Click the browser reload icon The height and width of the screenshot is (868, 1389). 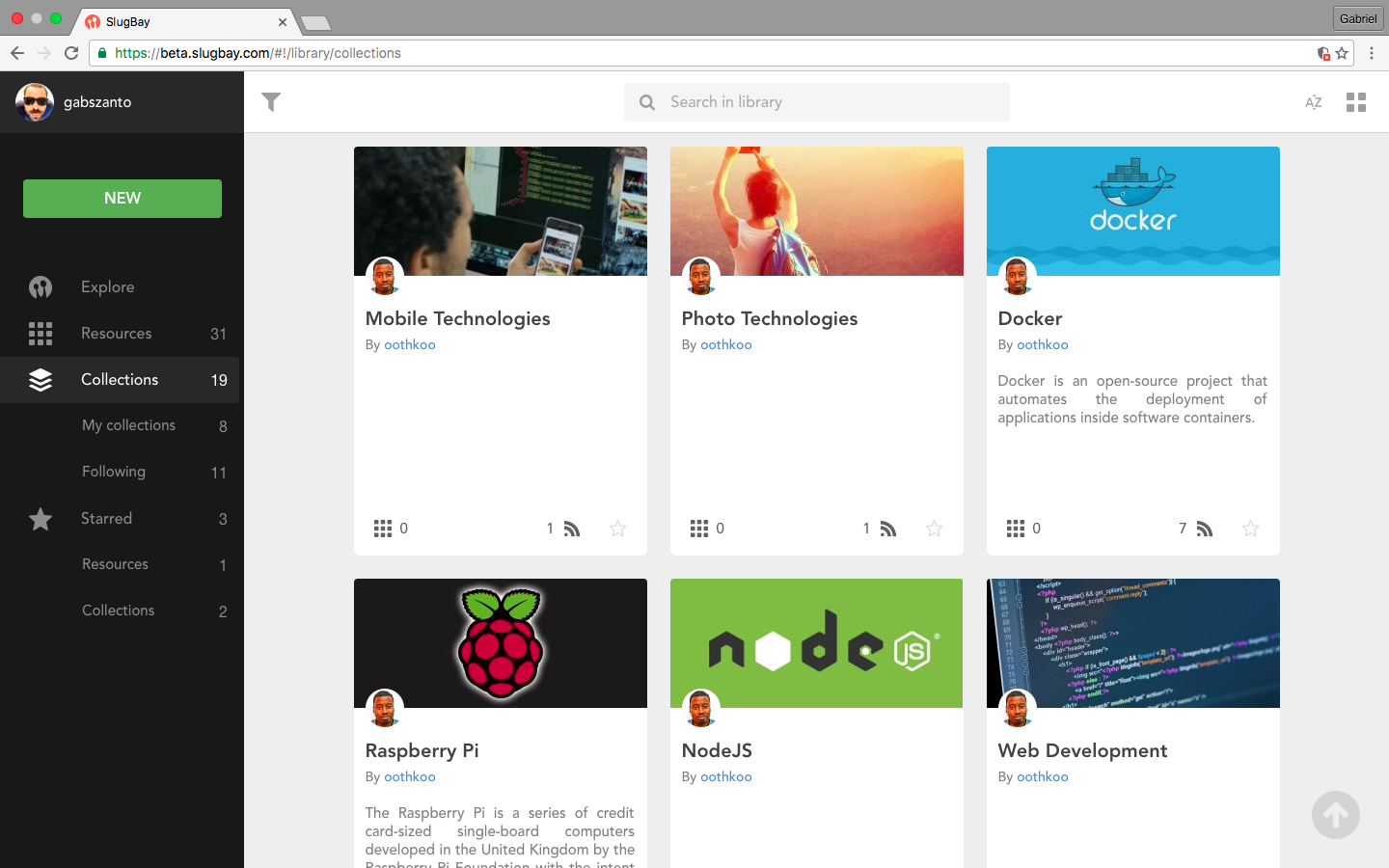pyautogui.click(x=71, y=53)
